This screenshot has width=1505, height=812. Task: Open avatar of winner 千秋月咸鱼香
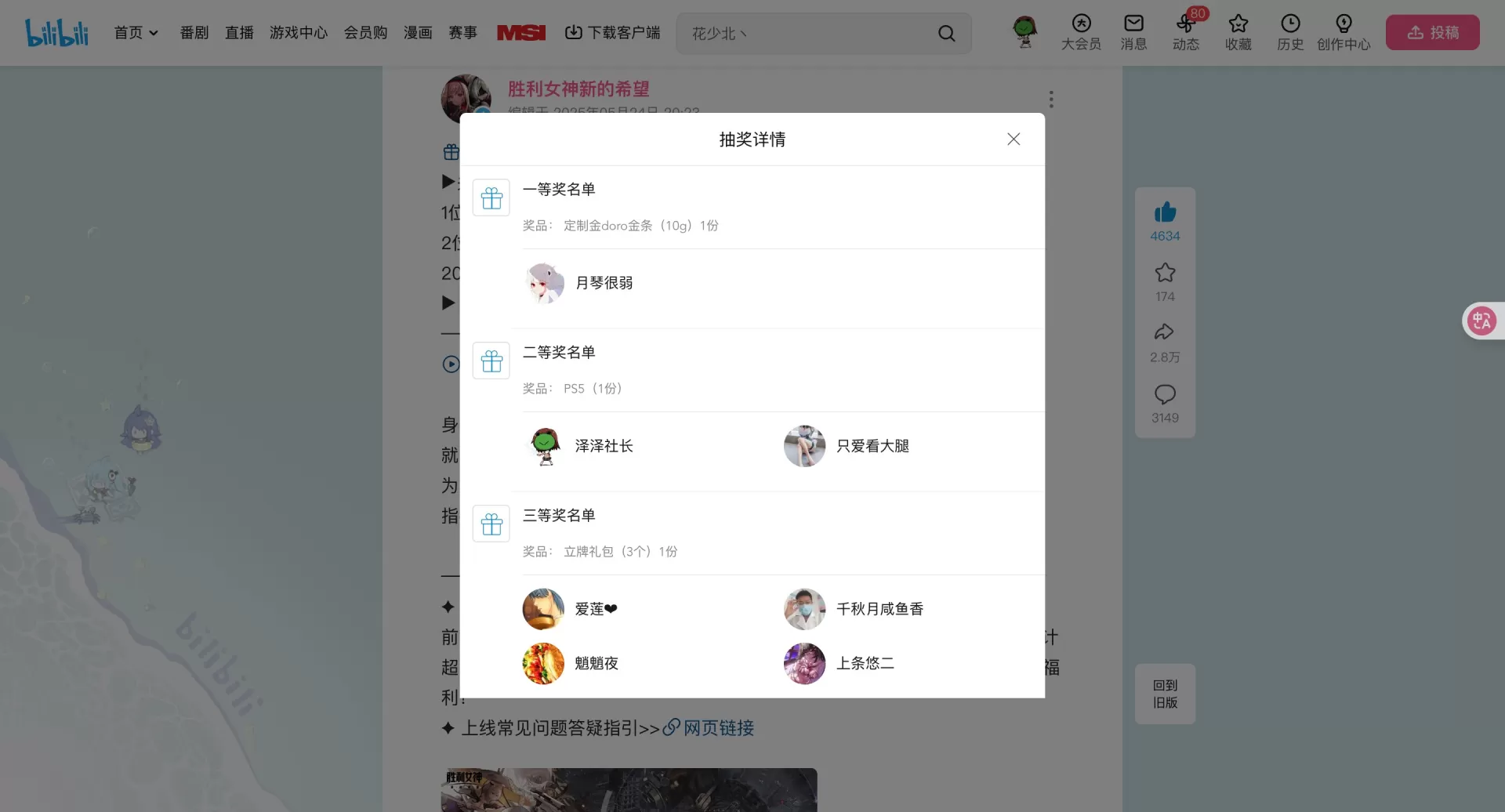pos(804,609)
